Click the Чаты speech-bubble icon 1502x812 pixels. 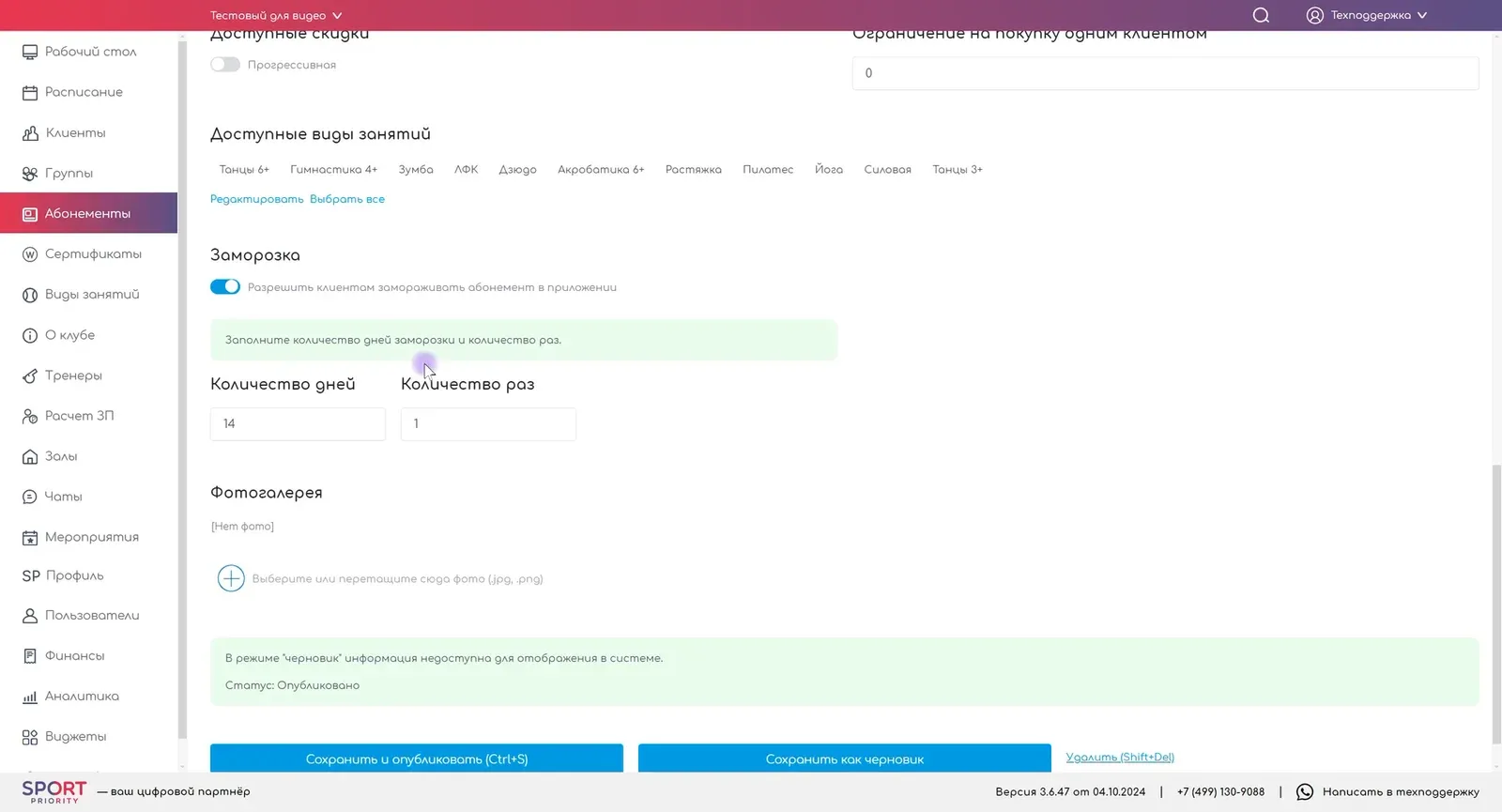tap(30, 497)
